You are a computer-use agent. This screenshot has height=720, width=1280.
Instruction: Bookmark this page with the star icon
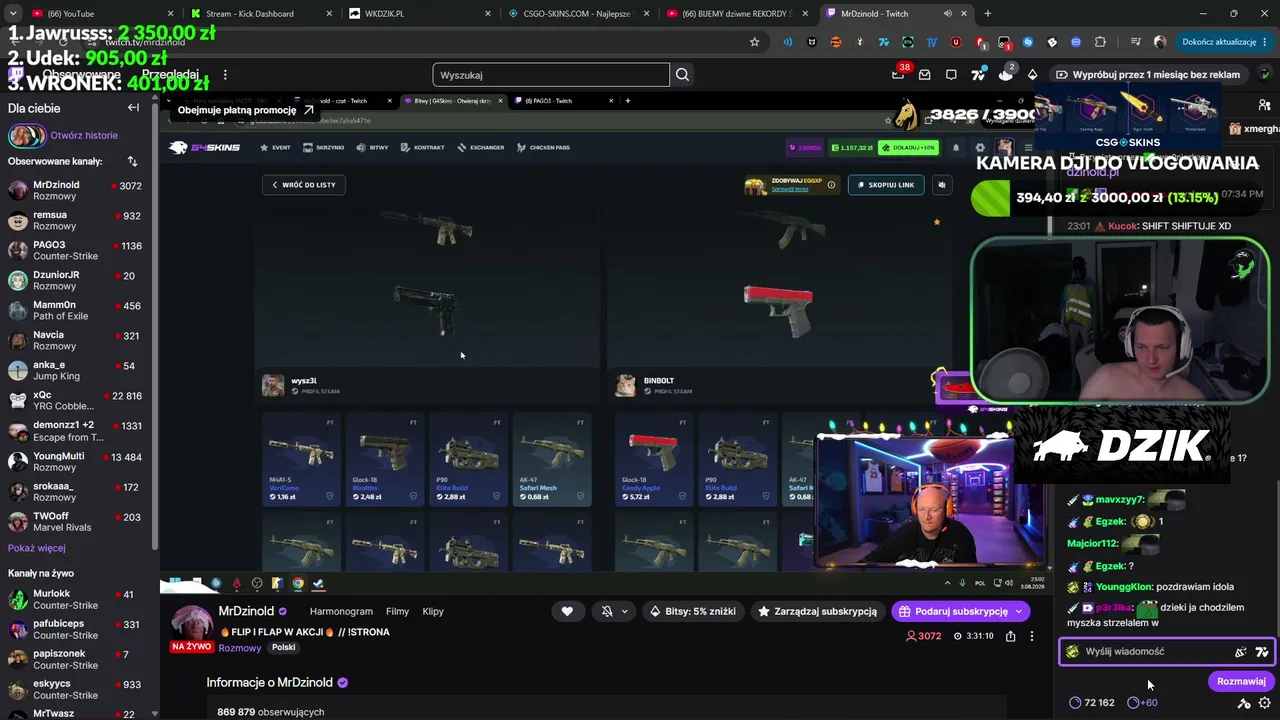[755, 42]
